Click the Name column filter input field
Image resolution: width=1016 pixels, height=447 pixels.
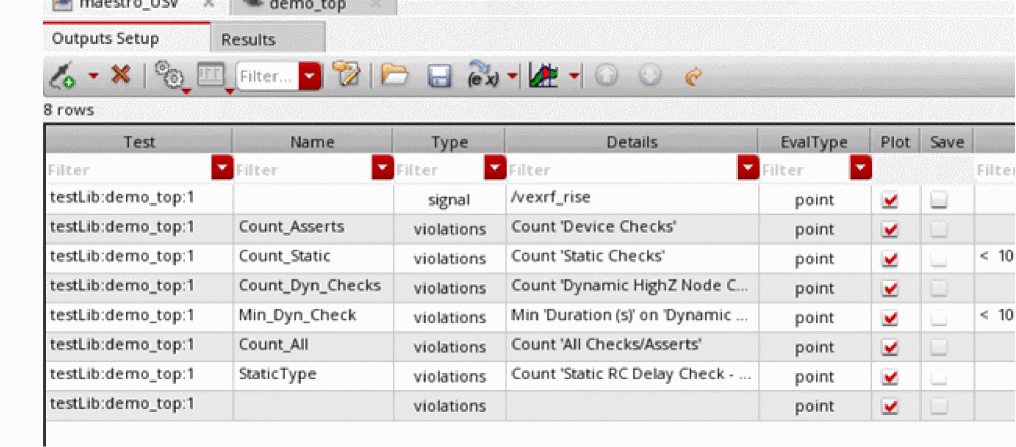302,170
